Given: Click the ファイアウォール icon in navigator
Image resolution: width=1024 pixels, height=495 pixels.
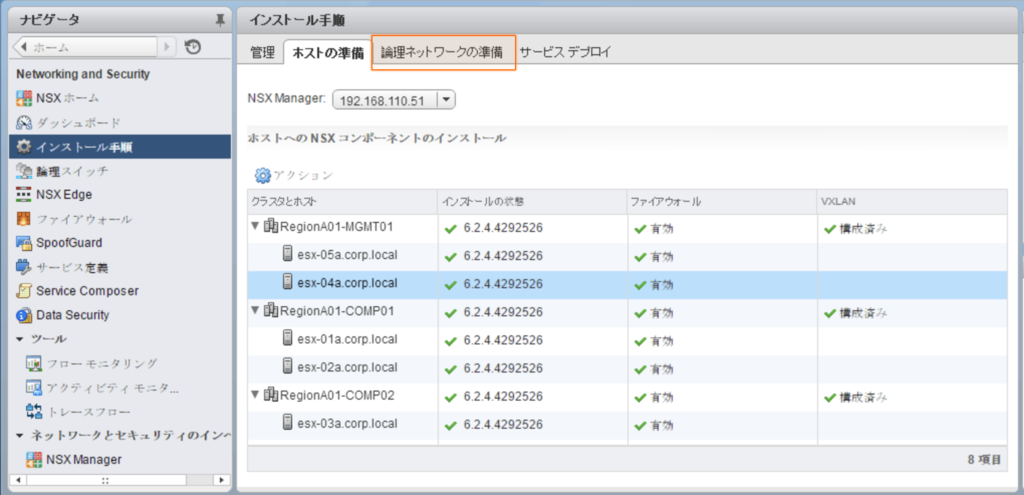Looking at the screenshot, I should [24, 219].
